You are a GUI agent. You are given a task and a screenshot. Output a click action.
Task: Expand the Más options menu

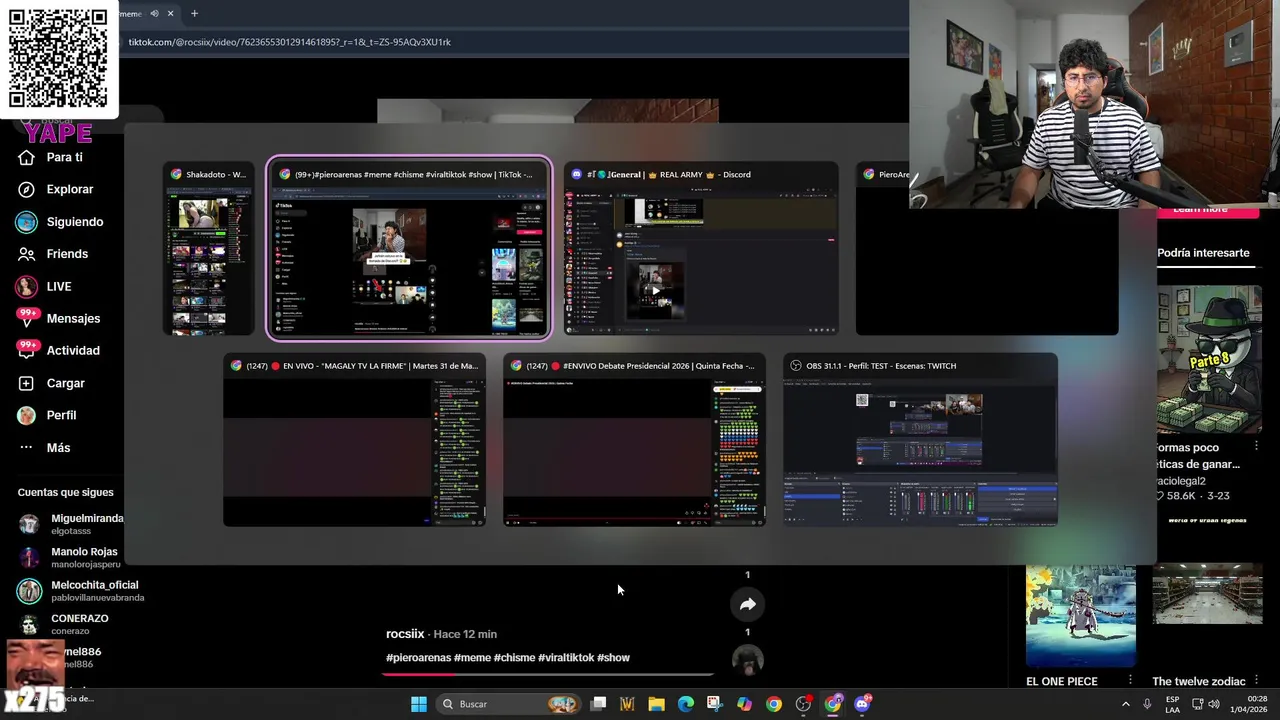44,447
